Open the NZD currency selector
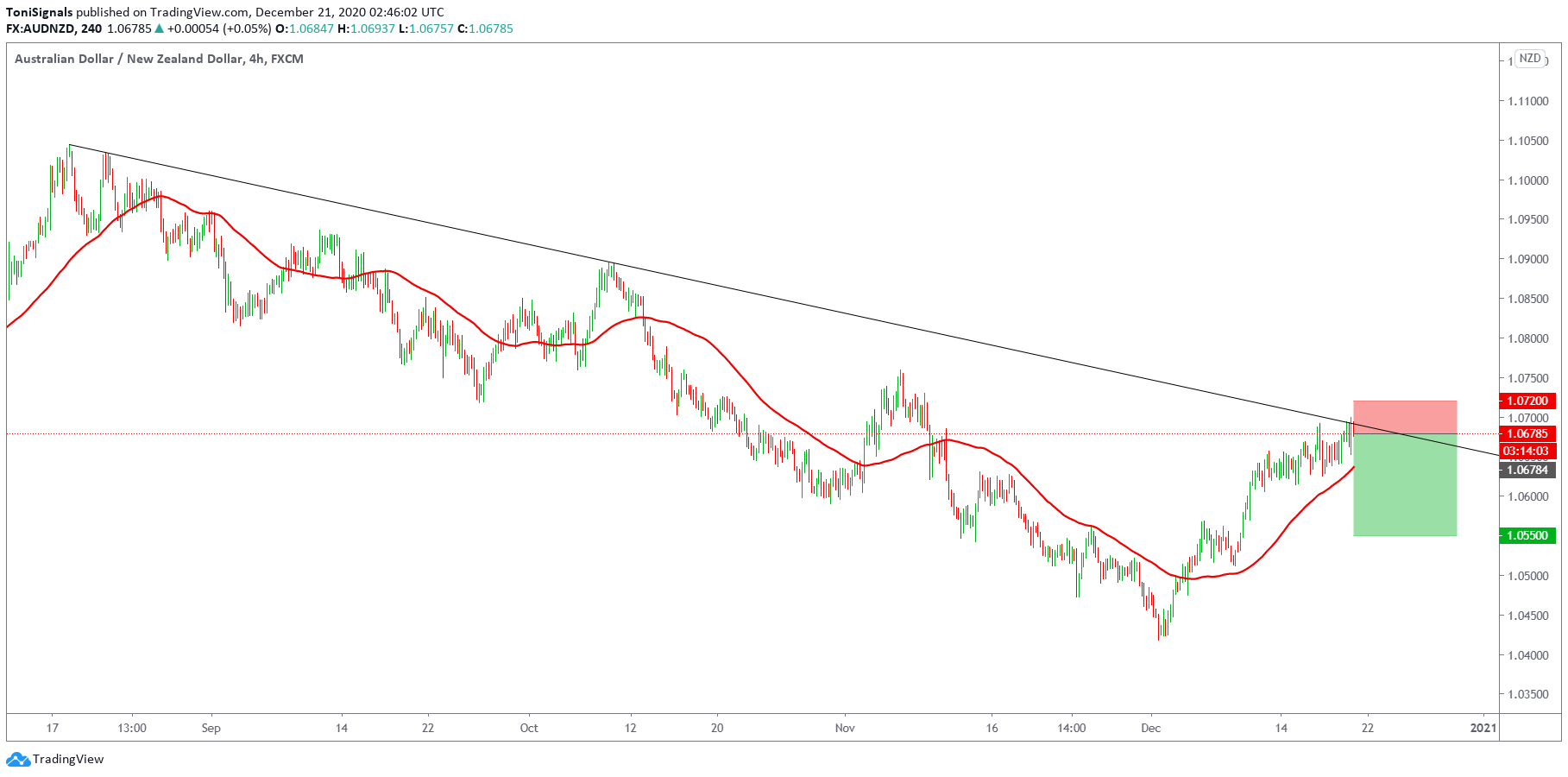Viewport: 1568px width, 777px height. (1529, 59)
